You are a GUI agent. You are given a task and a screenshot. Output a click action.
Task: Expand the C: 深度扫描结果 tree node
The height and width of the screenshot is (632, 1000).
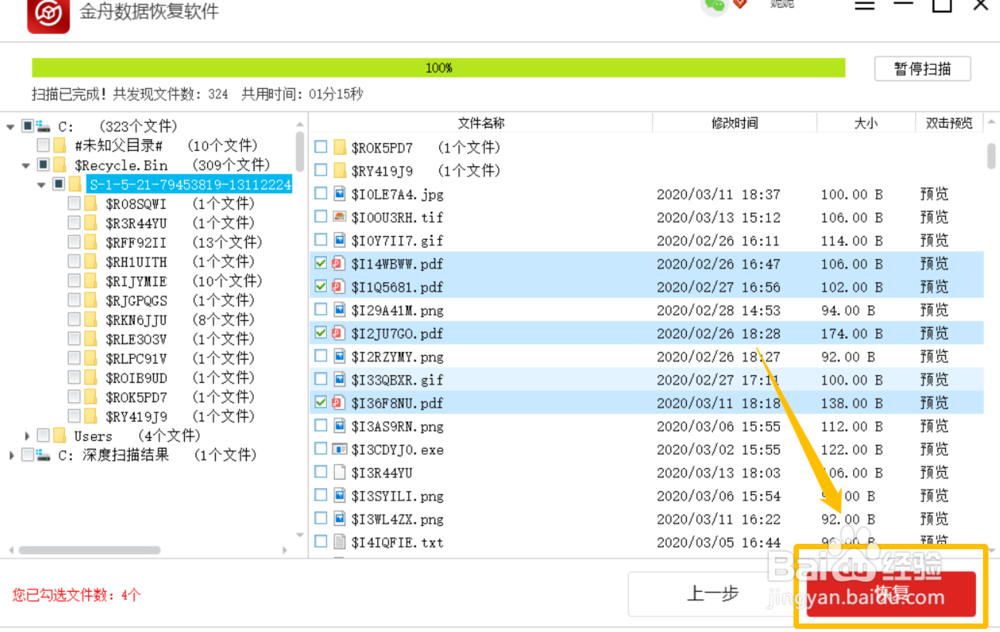(x=11, y=455)
